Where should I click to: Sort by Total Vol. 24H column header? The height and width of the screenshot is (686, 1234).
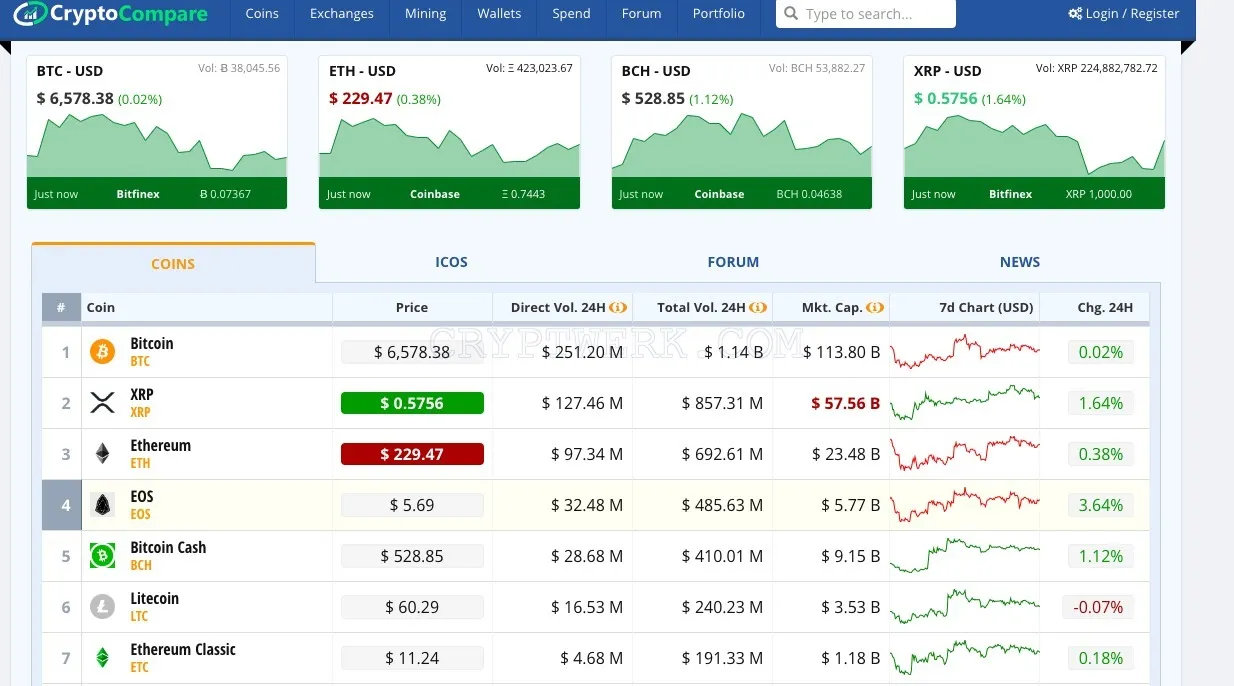702,308
